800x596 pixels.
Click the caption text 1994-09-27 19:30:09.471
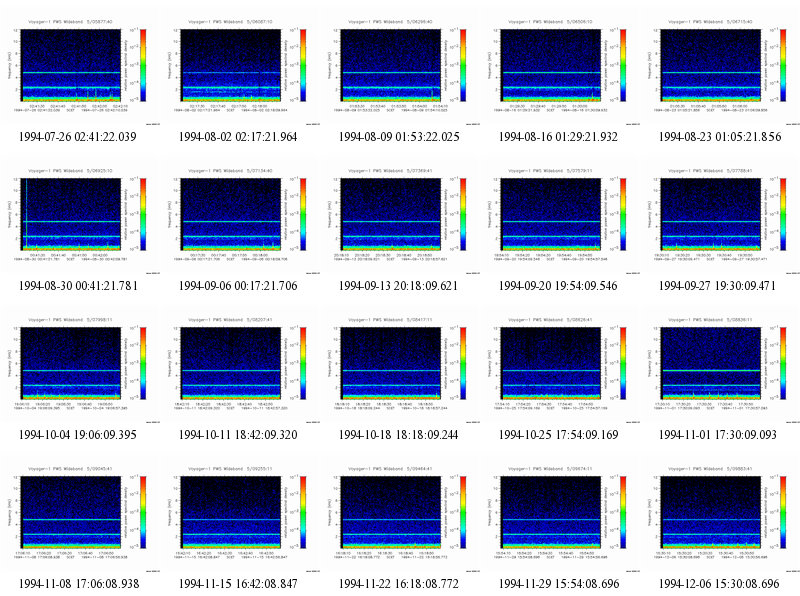pyautogui.click(x=717, y=286)
